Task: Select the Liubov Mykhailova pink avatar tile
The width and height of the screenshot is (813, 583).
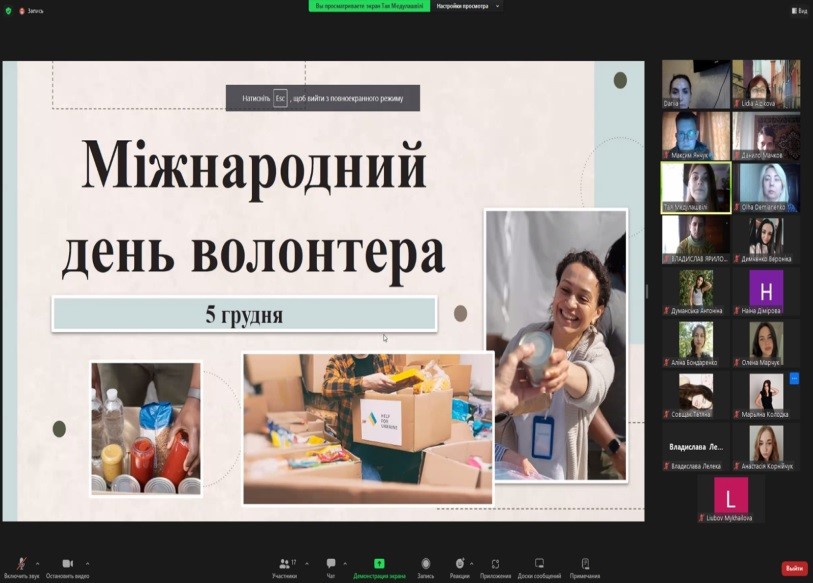Action: 731,498
